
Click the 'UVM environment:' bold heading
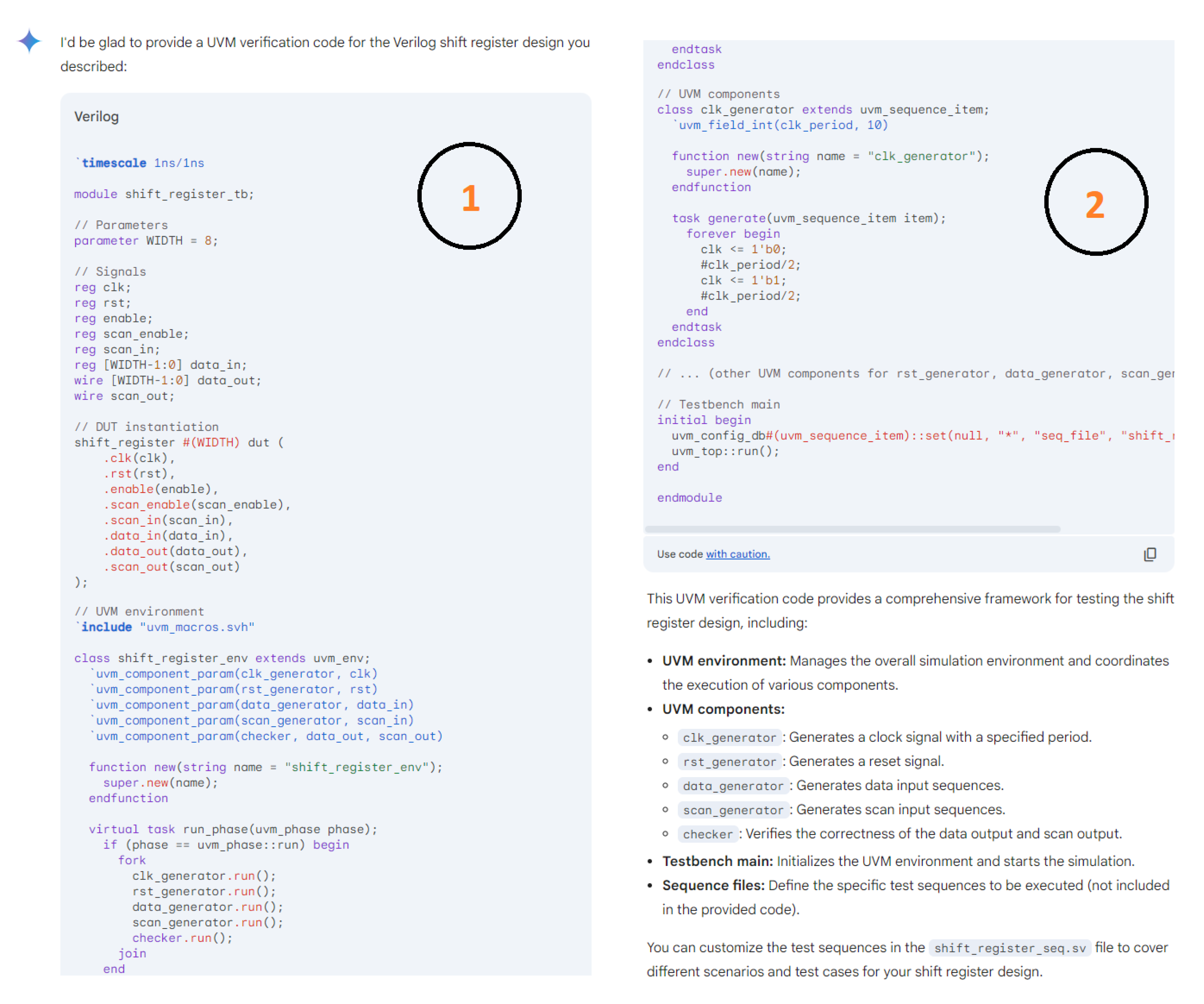click(x=723, y=661)
